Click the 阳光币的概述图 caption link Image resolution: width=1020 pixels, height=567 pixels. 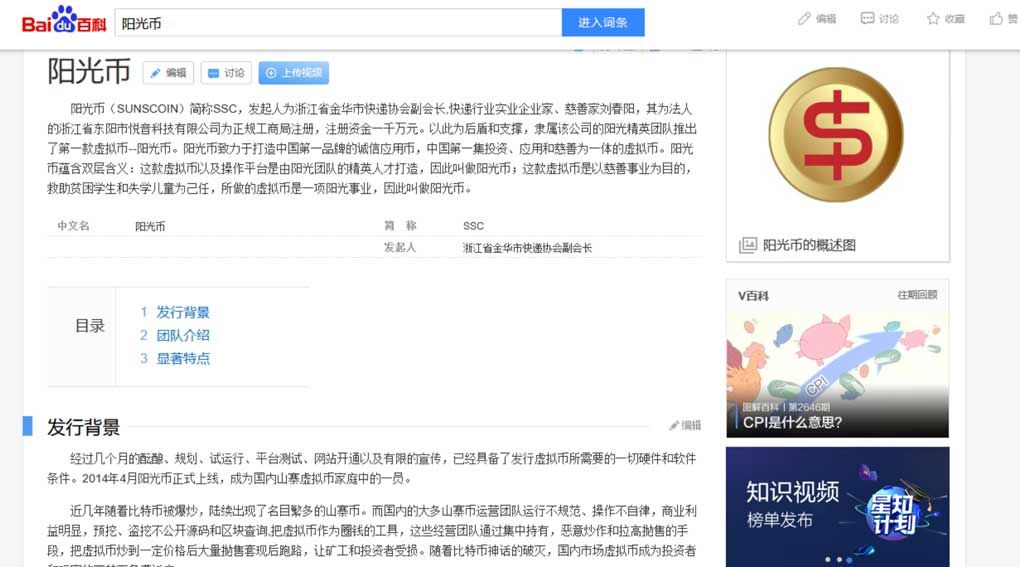tap(809, 245)
